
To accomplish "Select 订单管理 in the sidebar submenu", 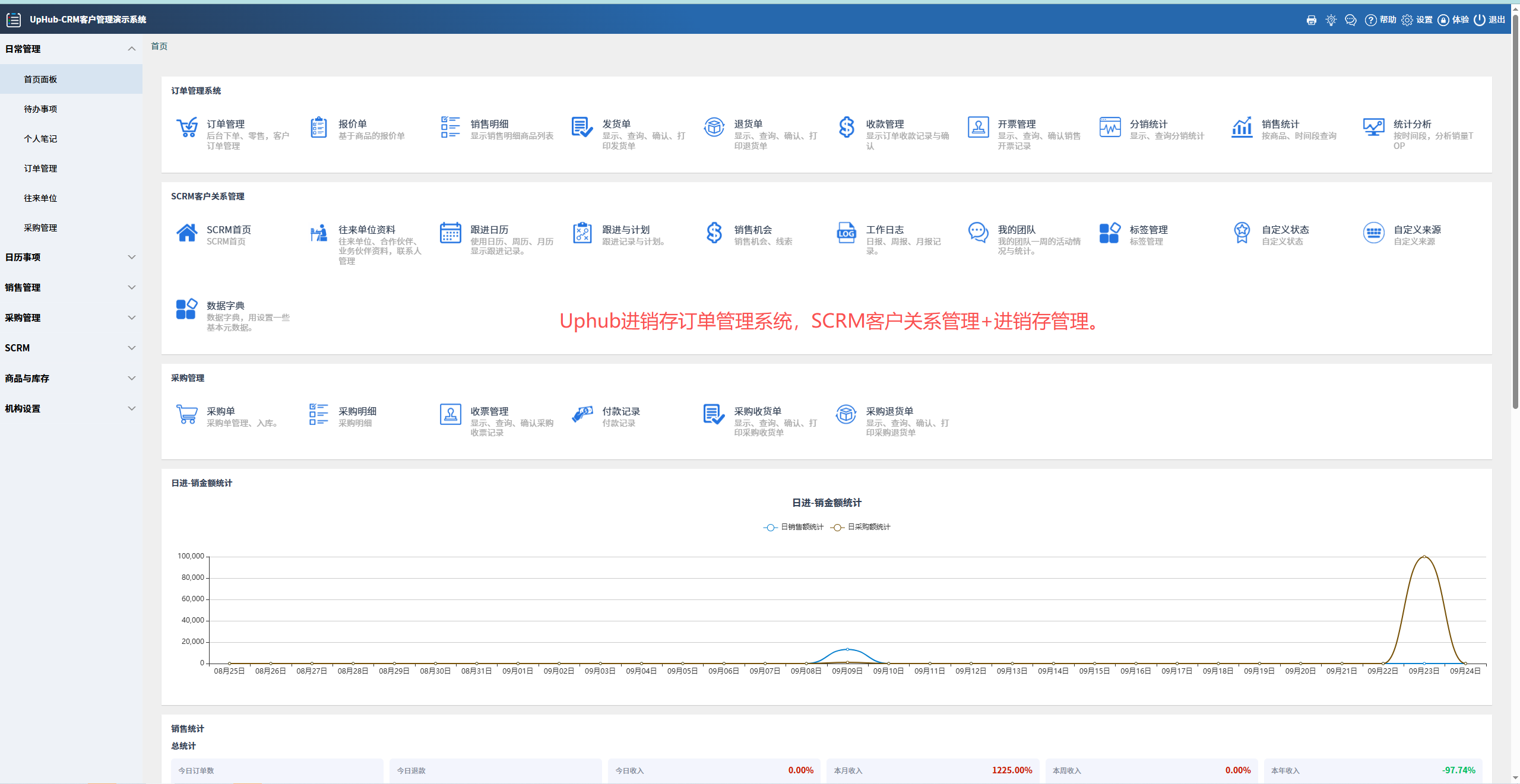I will point(71,168).
